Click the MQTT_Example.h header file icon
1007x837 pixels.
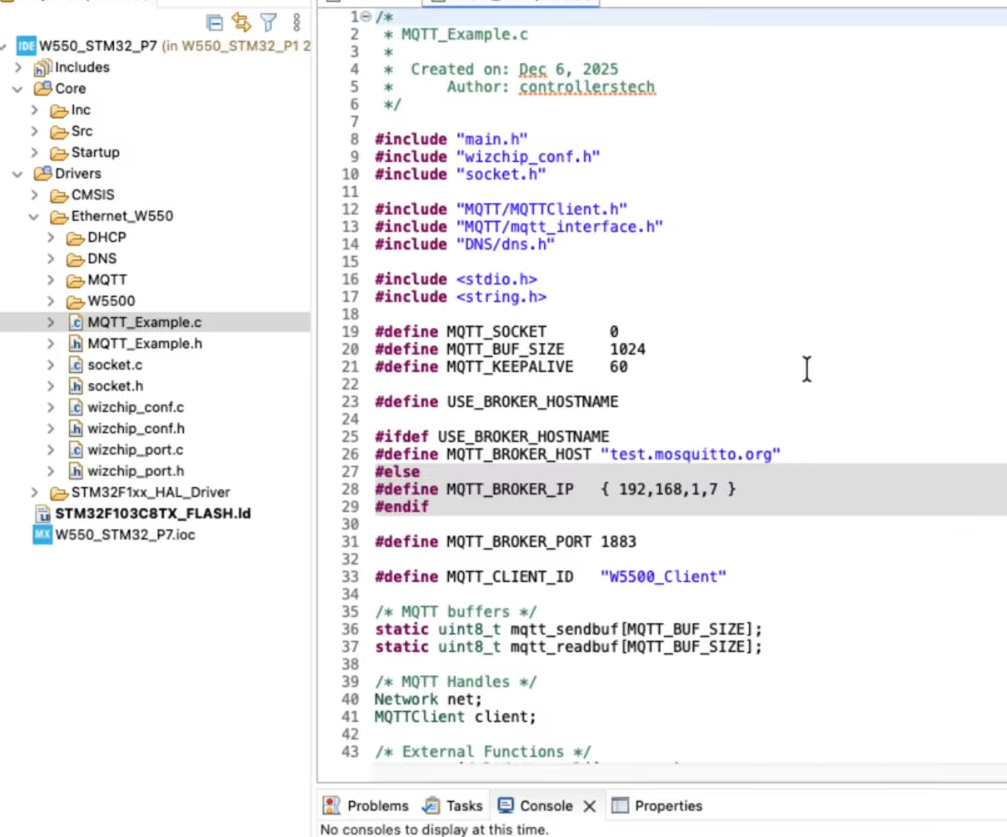pyautogui.click(x=75, y=344)
